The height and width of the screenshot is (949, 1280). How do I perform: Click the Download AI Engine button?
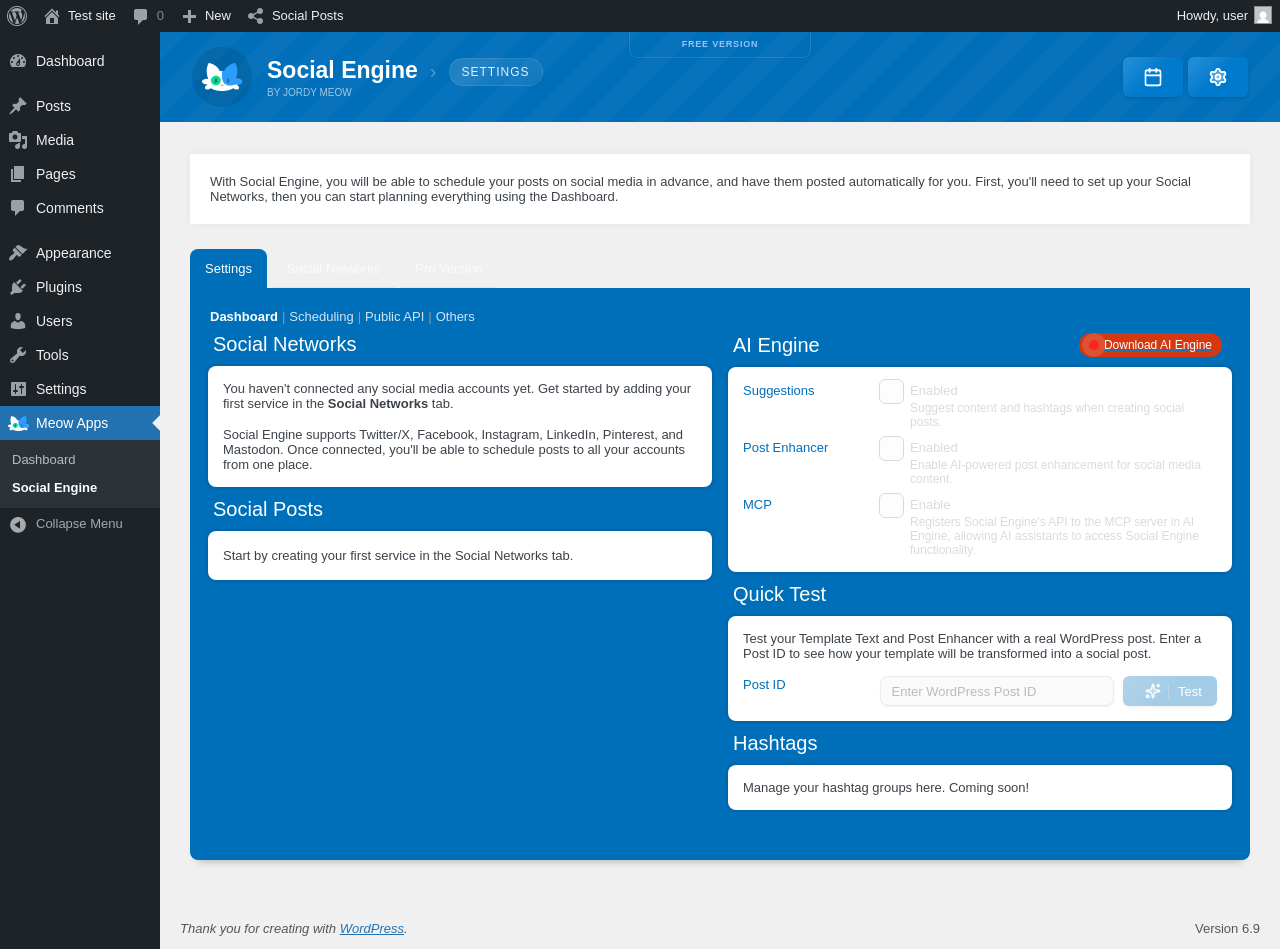1151,345
